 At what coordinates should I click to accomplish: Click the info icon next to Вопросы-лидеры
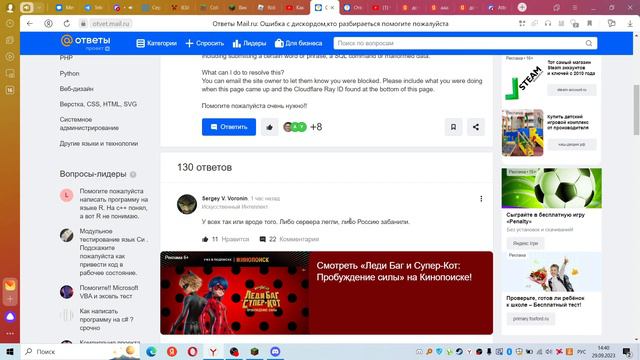[x=133, y=174]
